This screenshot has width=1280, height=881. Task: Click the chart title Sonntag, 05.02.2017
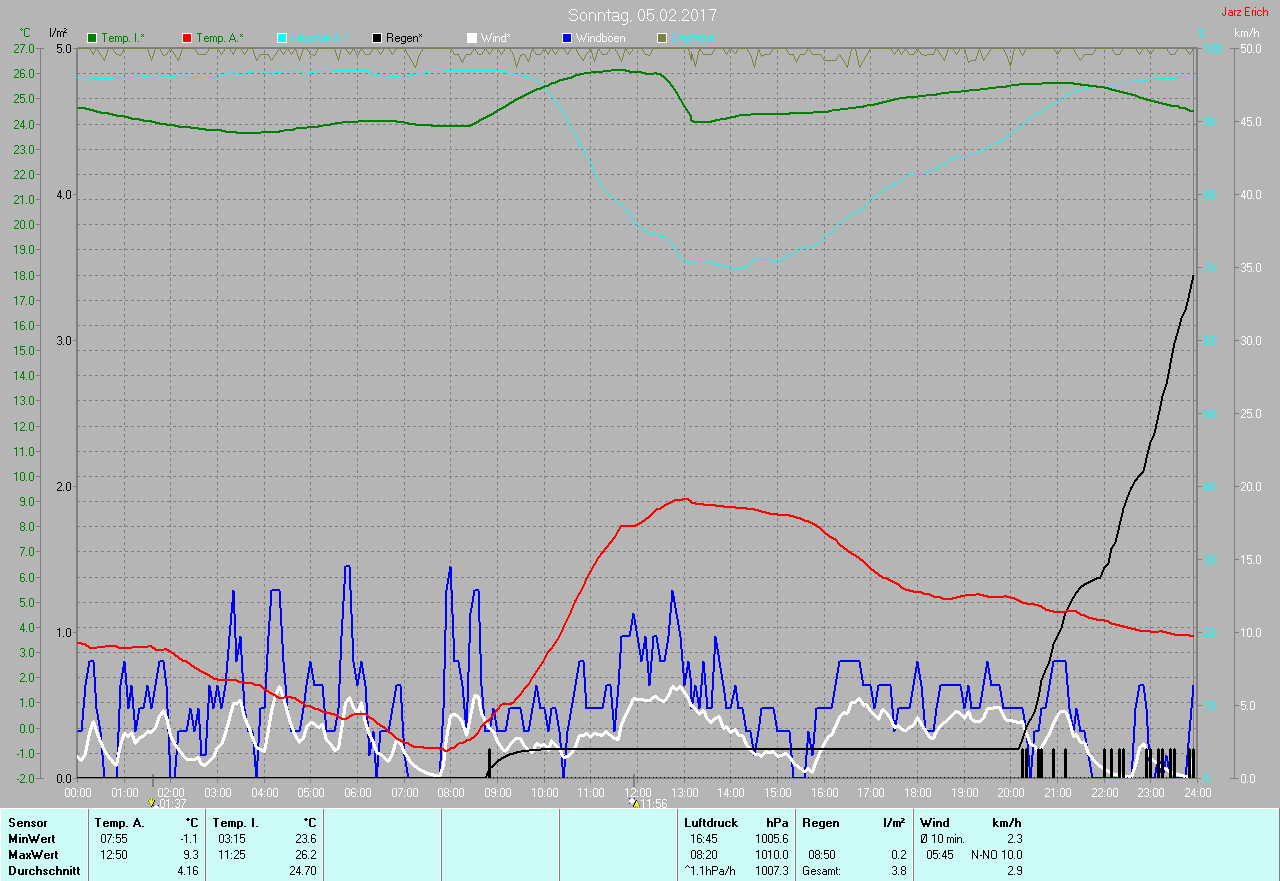coord(642,15)
